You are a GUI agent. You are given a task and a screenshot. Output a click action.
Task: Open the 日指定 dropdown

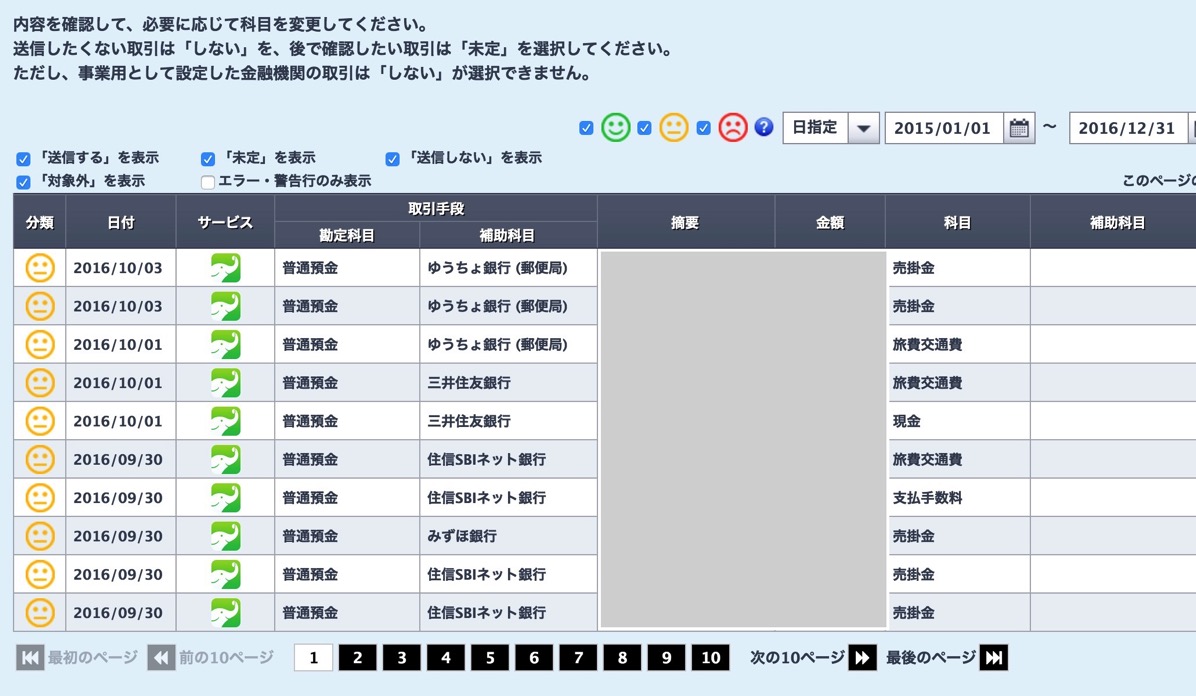click(x=831, y=127)
